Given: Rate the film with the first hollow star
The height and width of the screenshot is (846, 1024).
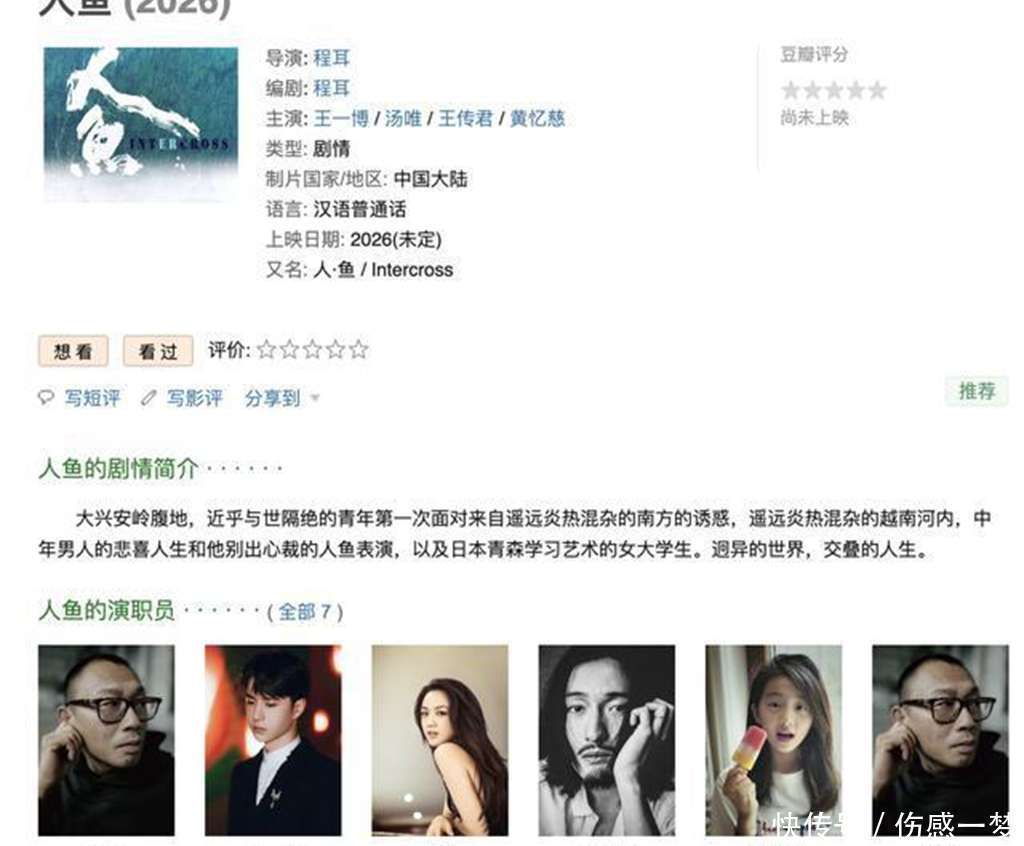Looking at the screenshot, I should point(266,350).
